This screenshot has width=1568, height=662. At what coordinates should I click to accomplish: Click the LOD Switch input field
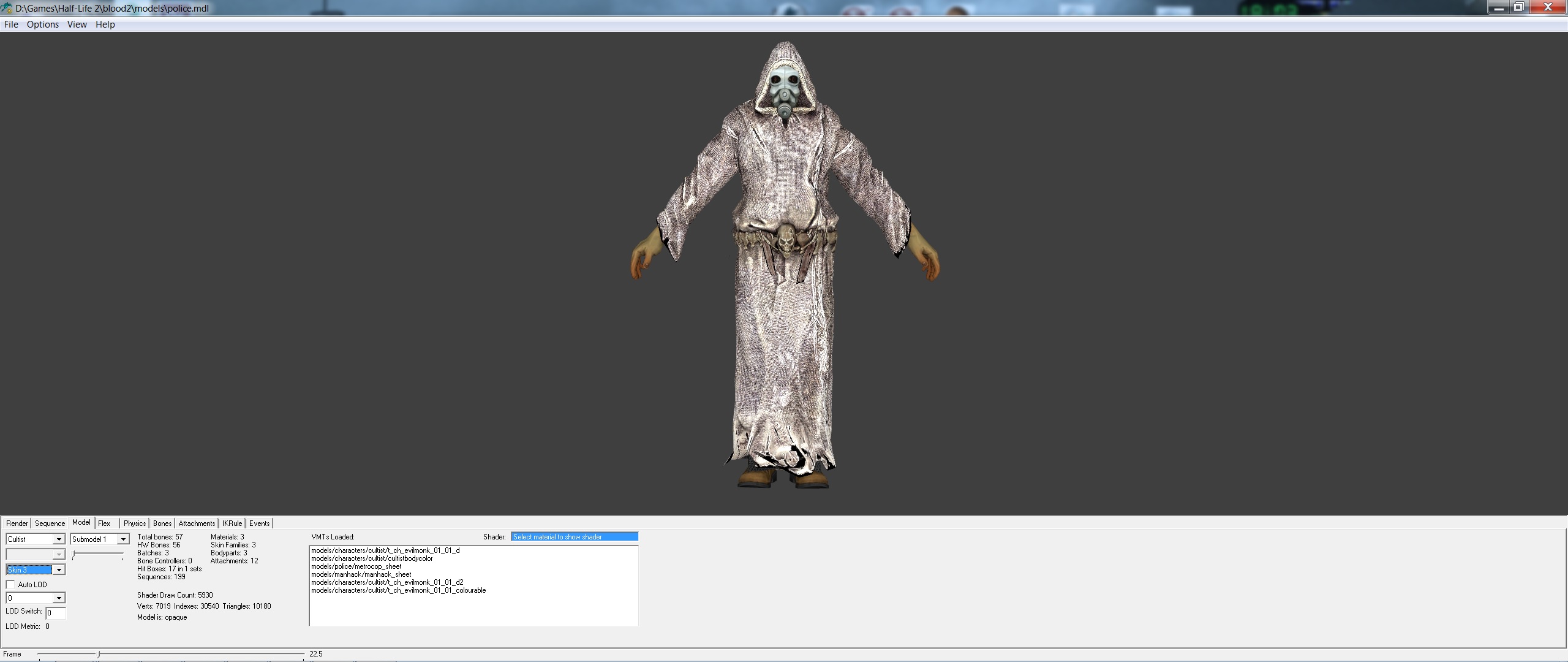click(x=56, y=613)
